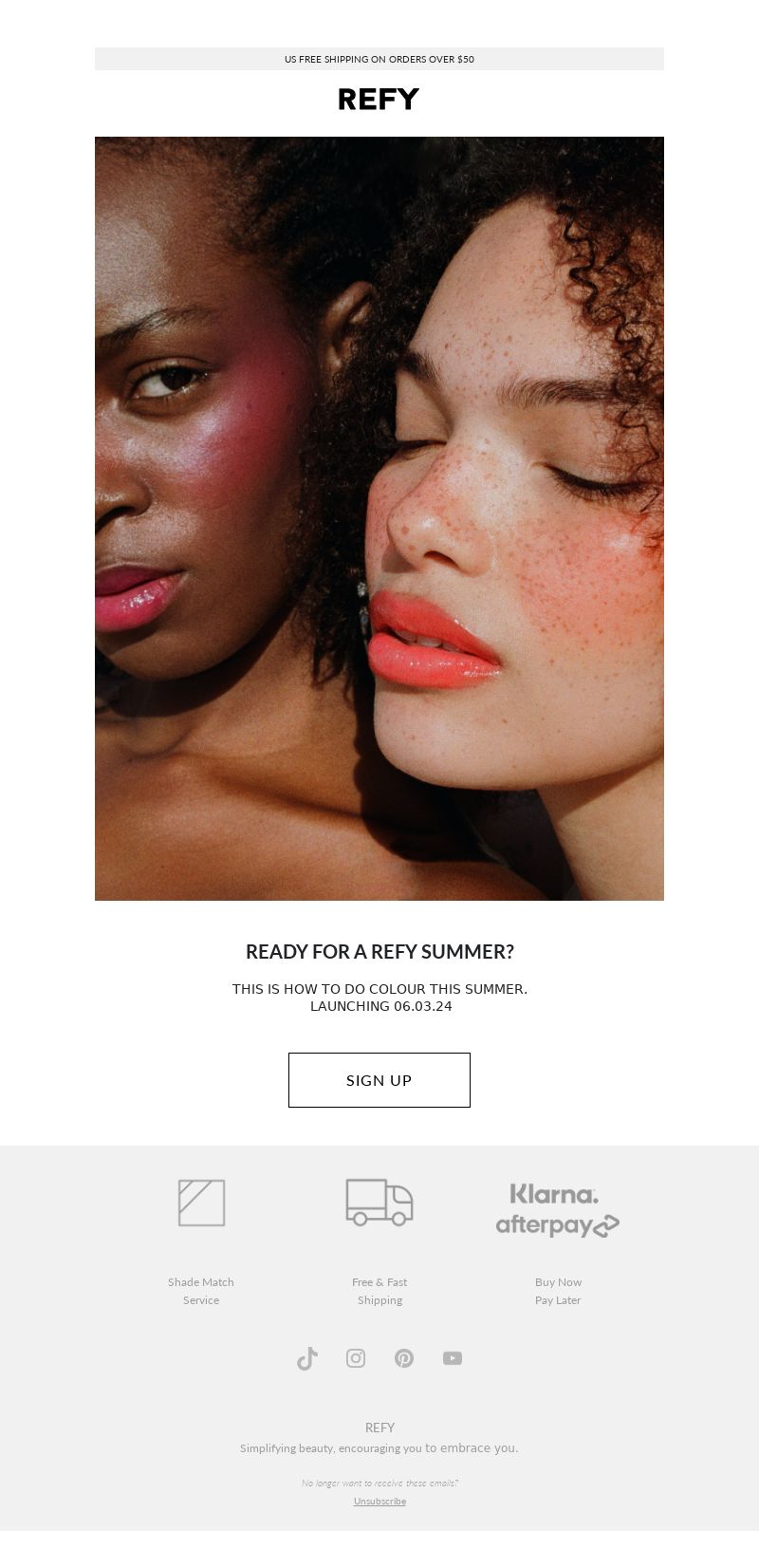Open the Instagram social icon
The height and width of the screenshot is (1568, 759).
click(356, 1358)
